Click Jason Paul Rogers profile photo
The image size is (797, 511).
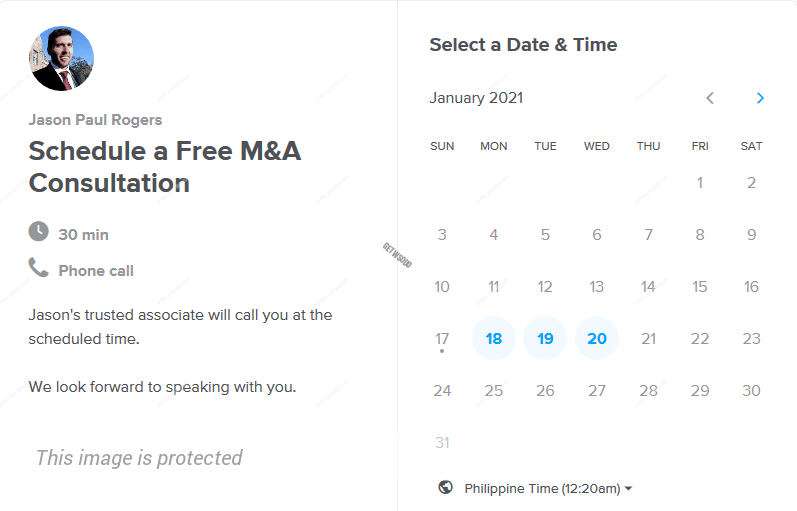tap(61, 59)
